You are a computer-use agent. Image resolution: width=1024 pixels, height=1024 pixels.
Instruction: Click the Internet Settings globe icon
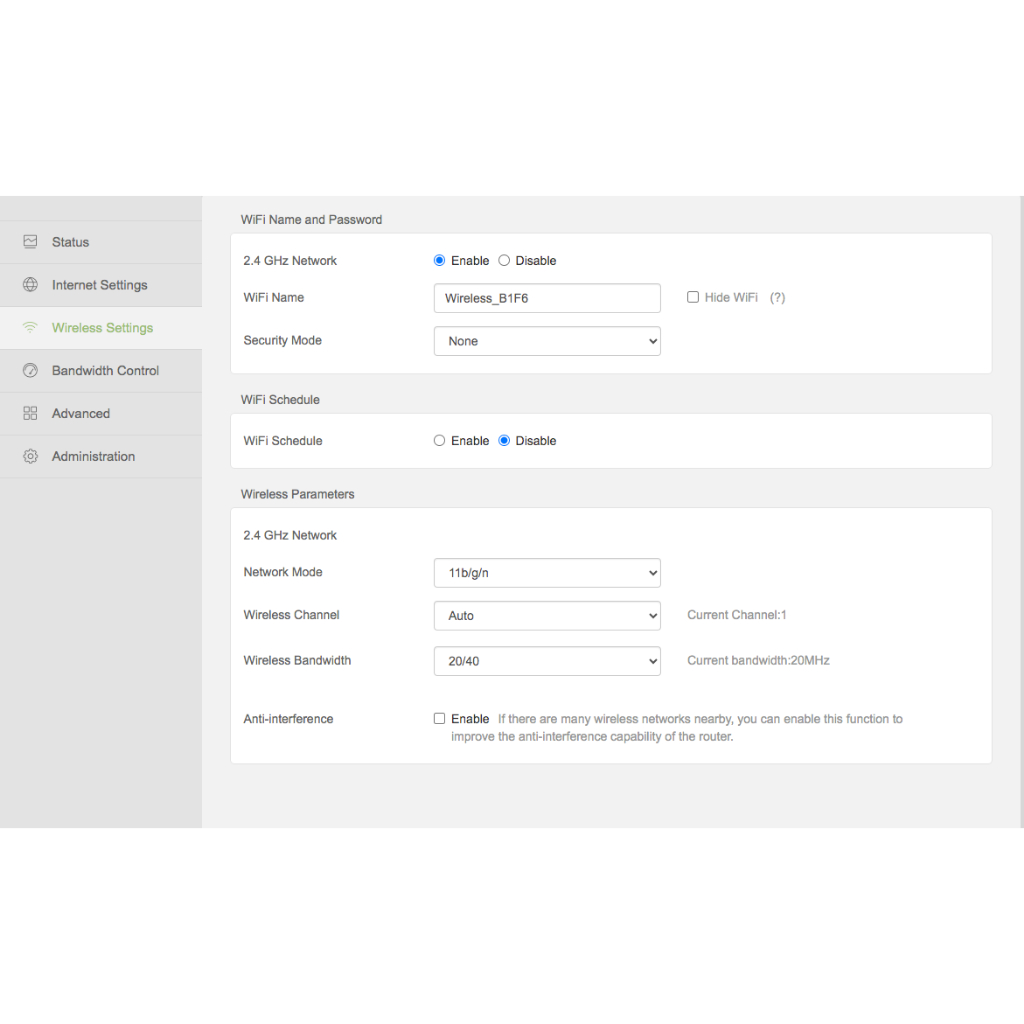30,285
